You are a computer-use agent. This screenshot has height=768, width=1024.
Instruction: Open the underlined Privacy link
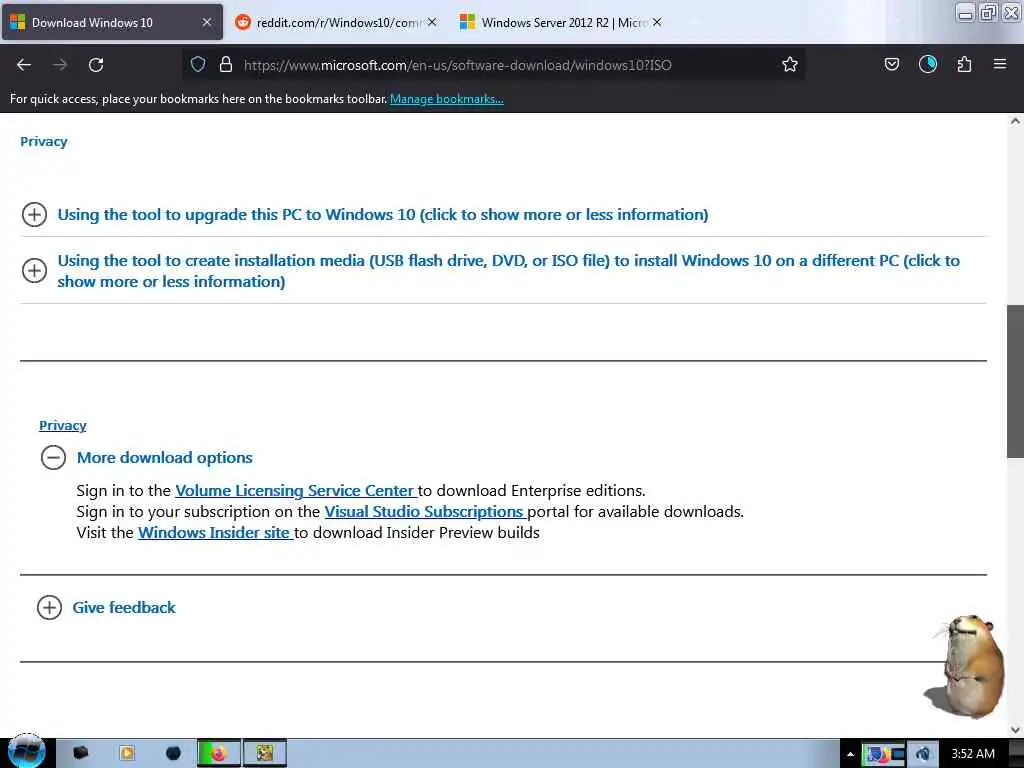pyautogui.click(x=63, y=426)
